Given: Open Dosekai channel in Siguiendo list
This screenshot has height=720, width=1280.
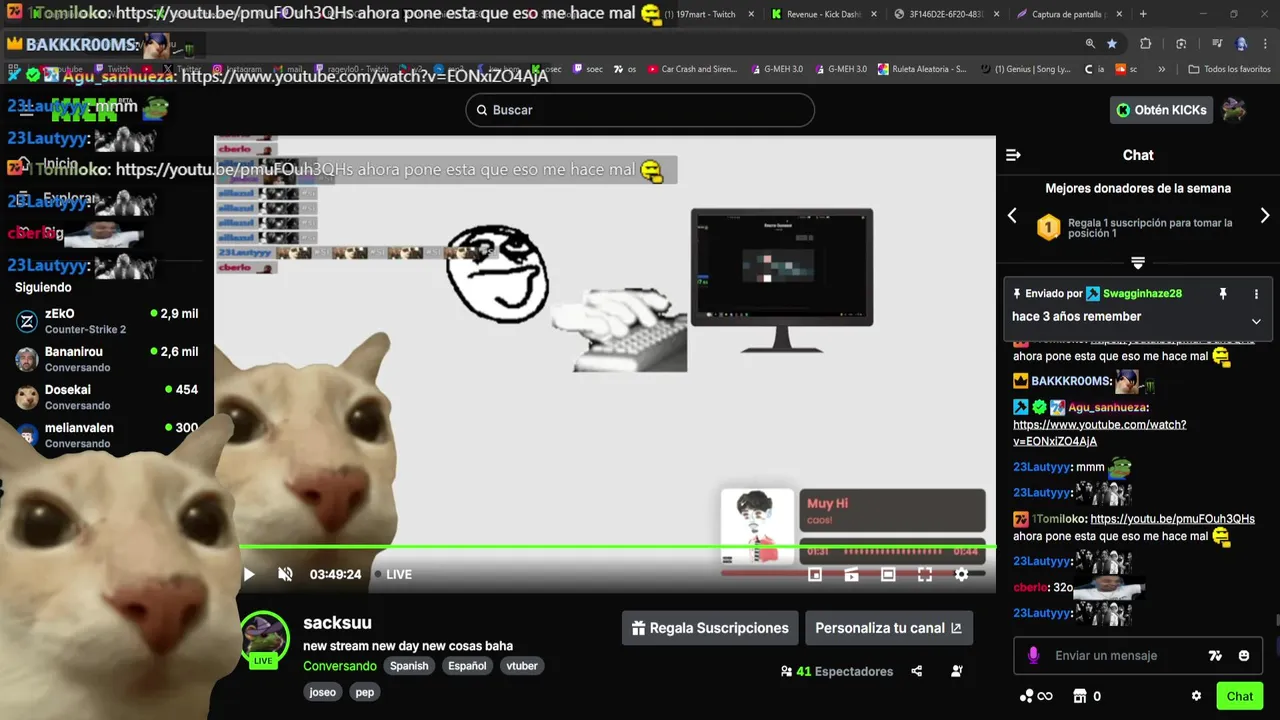Looking at the screenshot, I should click(105, 397).
